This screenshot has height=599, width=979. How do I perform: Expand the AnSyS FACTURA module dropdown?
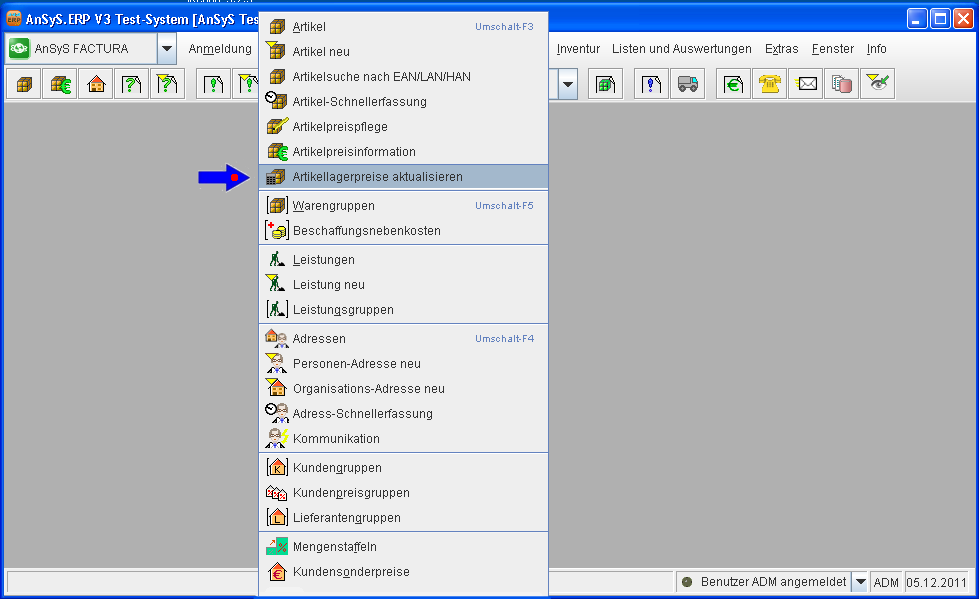[x=167, y=48]
